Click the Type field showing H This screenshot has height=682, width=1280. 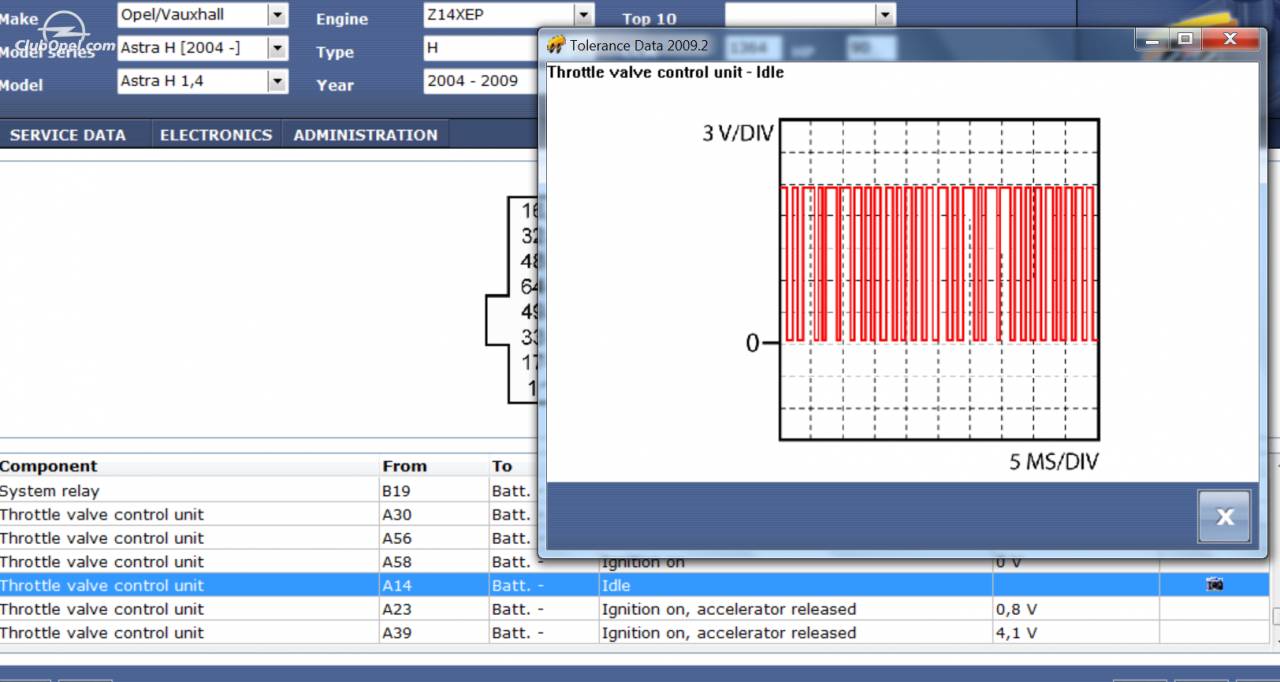pyautogui.click(x=480, y=48)
